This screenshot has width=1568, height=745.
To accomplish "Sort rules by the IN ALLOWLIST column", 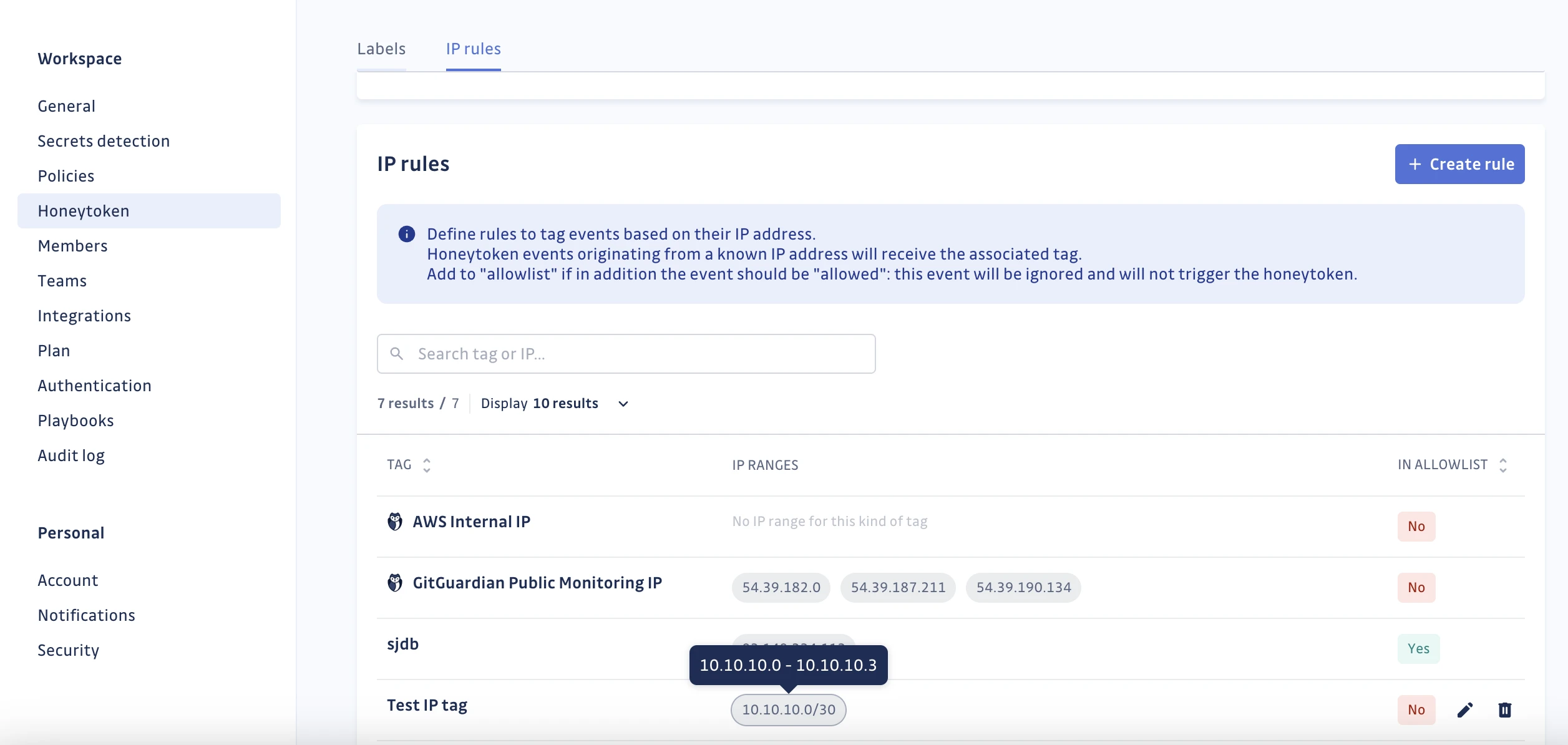I will coord(1502,464).
